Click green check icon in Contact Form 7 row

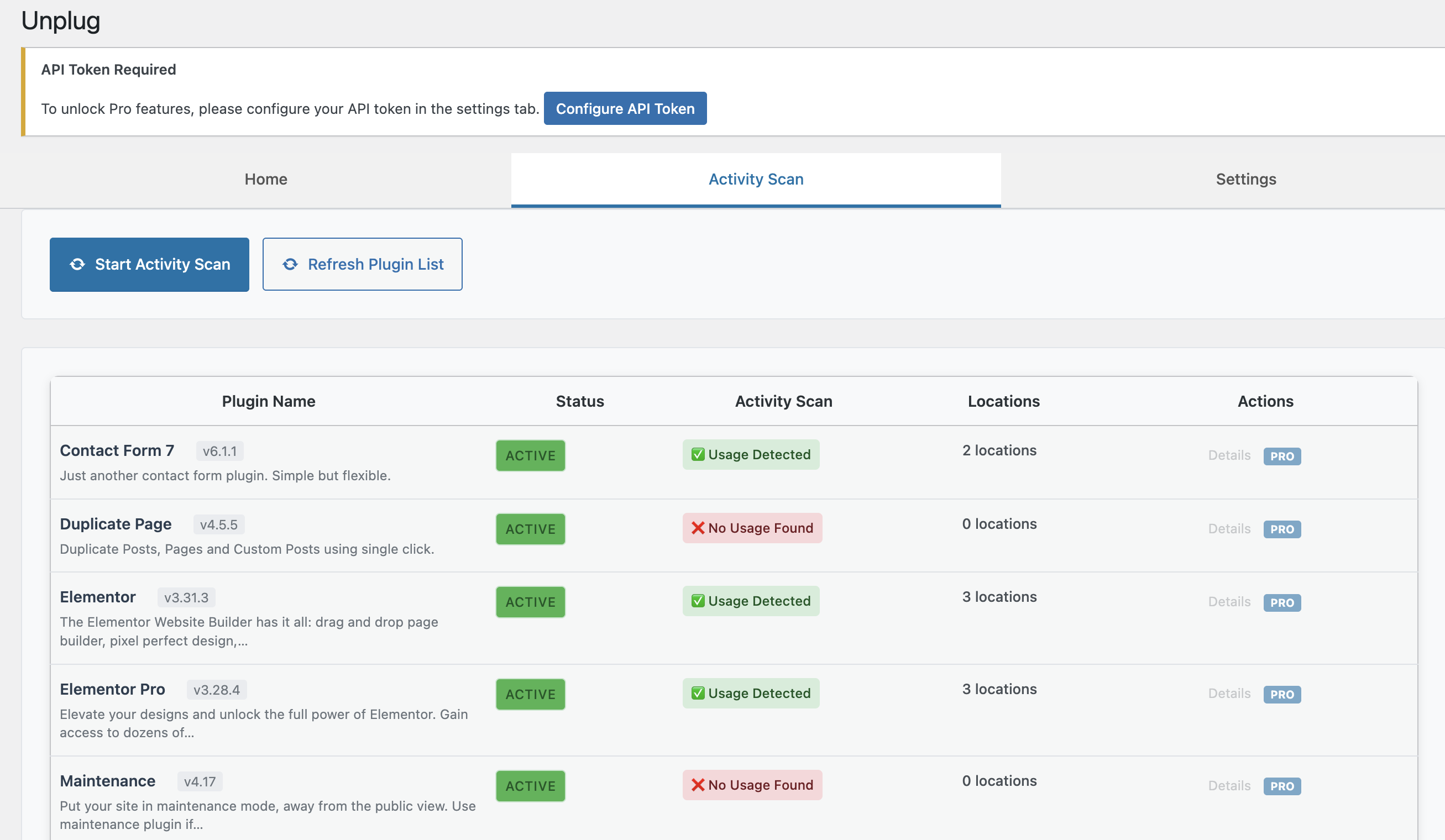coord(698,455)
